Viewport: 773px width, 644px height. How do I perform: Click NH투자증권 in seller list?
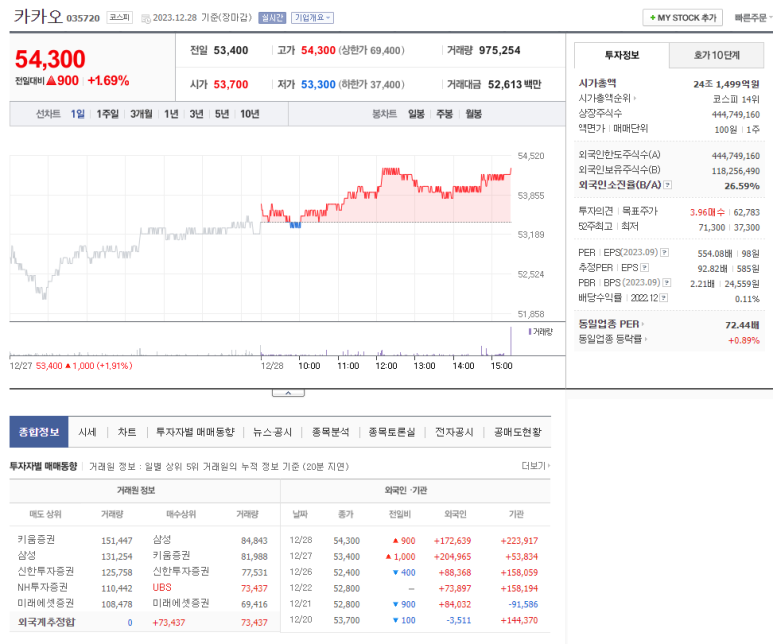[x=42, y=587]
